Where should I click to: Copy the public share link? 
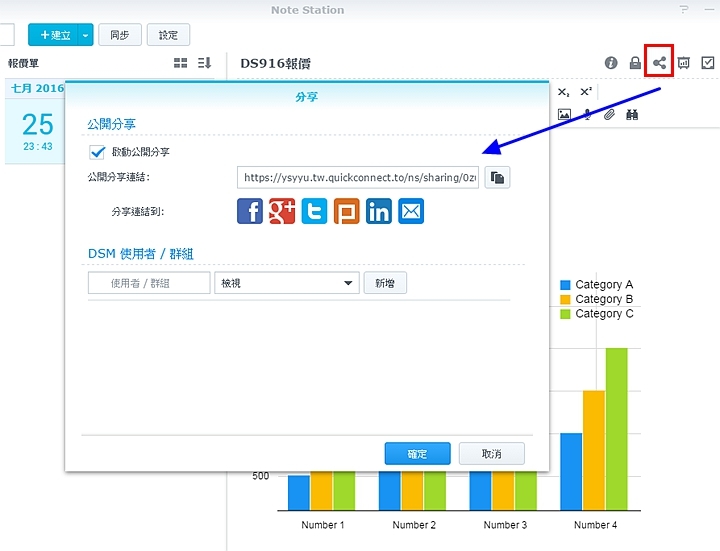[x=497, y=177]
